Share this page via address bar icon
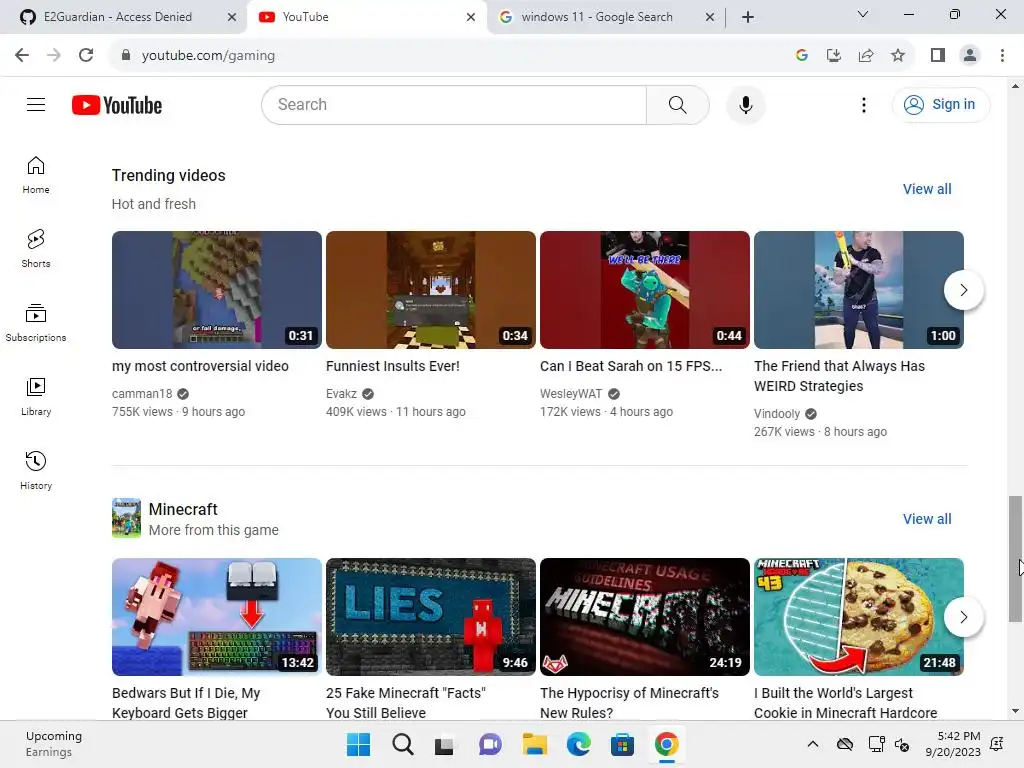This screenshot has height=768, width=1024. (866, 55)
